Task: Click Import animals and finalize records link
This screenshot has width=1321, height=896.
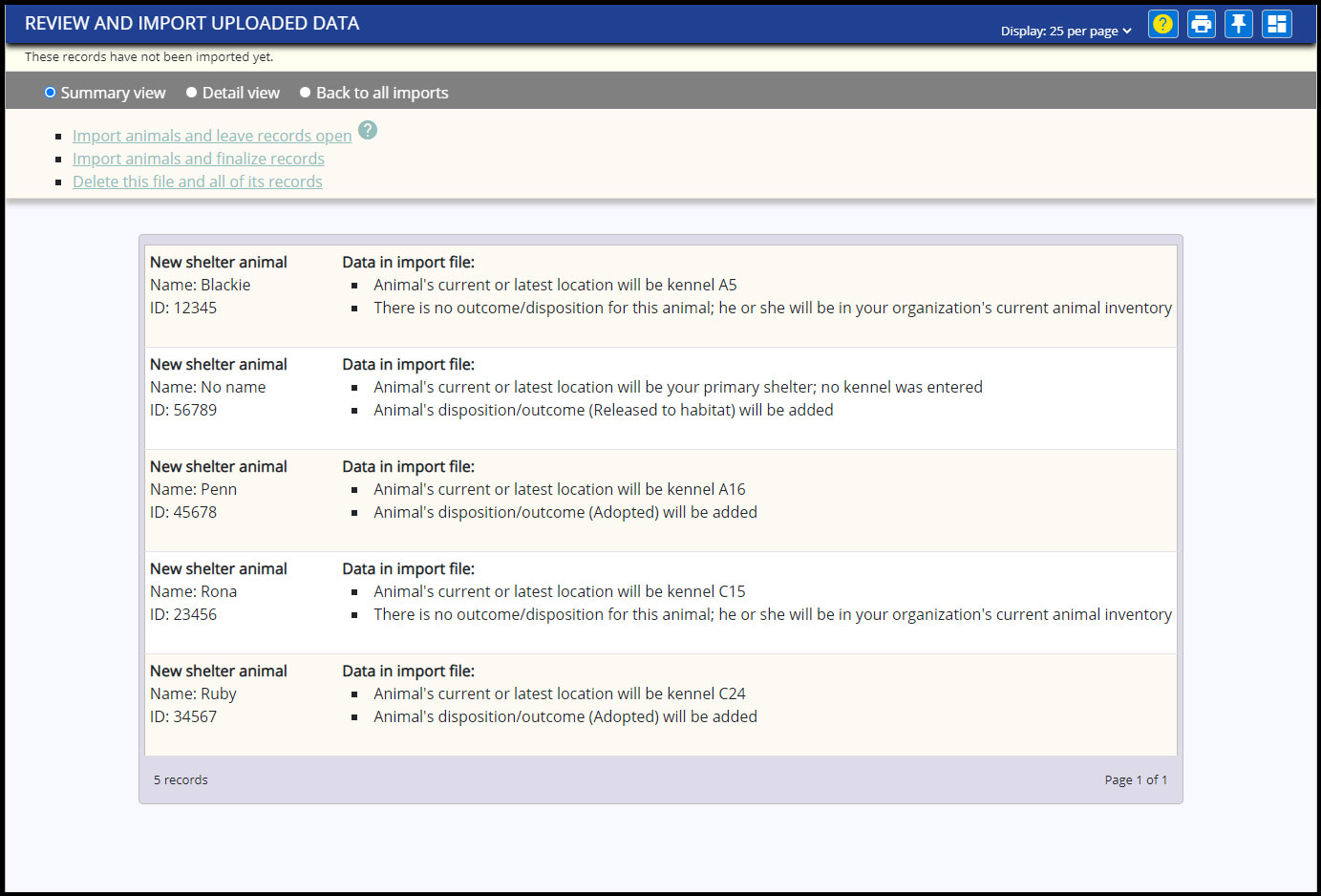Action: 199,159
